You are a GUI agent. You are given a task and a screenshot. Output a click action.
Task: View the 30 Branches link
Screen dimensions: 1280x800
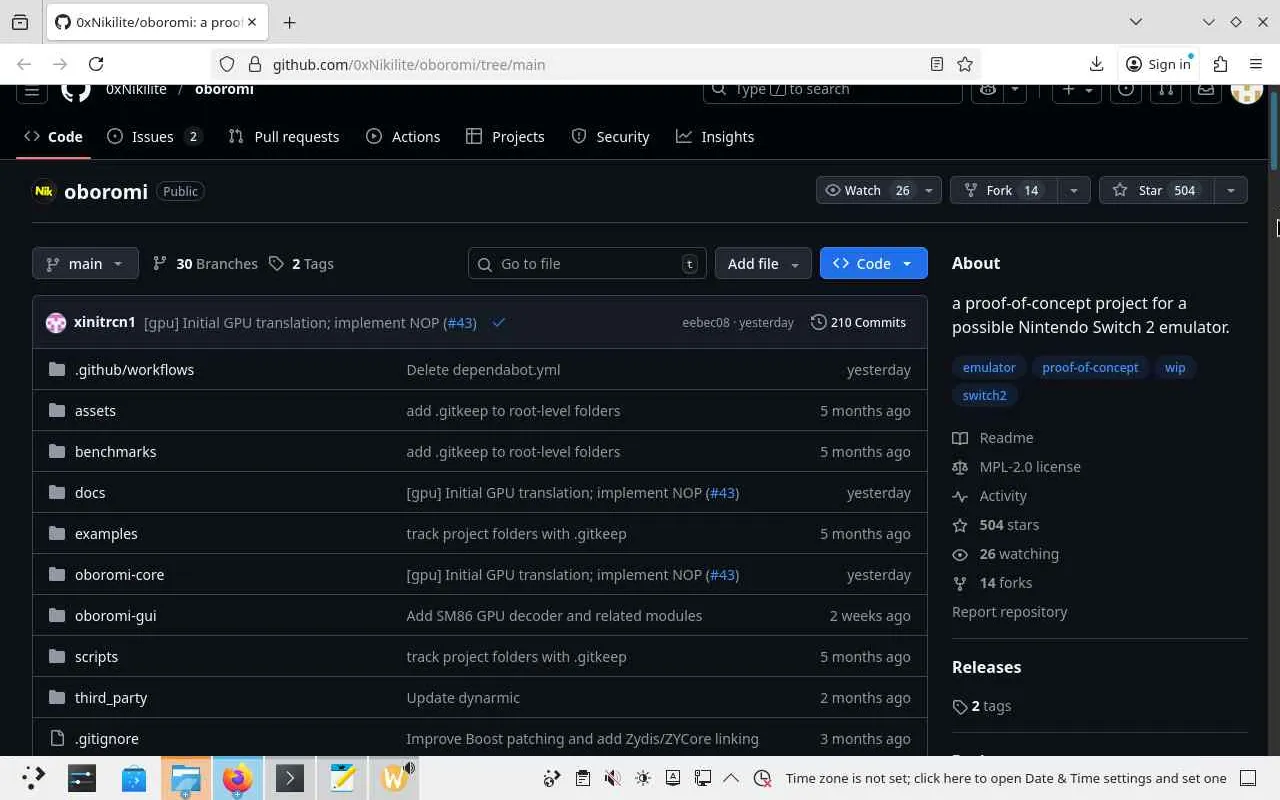coord(205,264)
